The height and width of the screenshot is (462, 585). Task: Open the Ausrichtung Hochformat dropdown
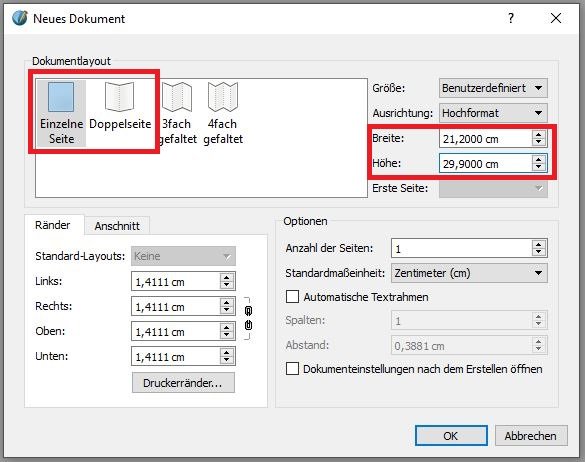tap(493, 113)
